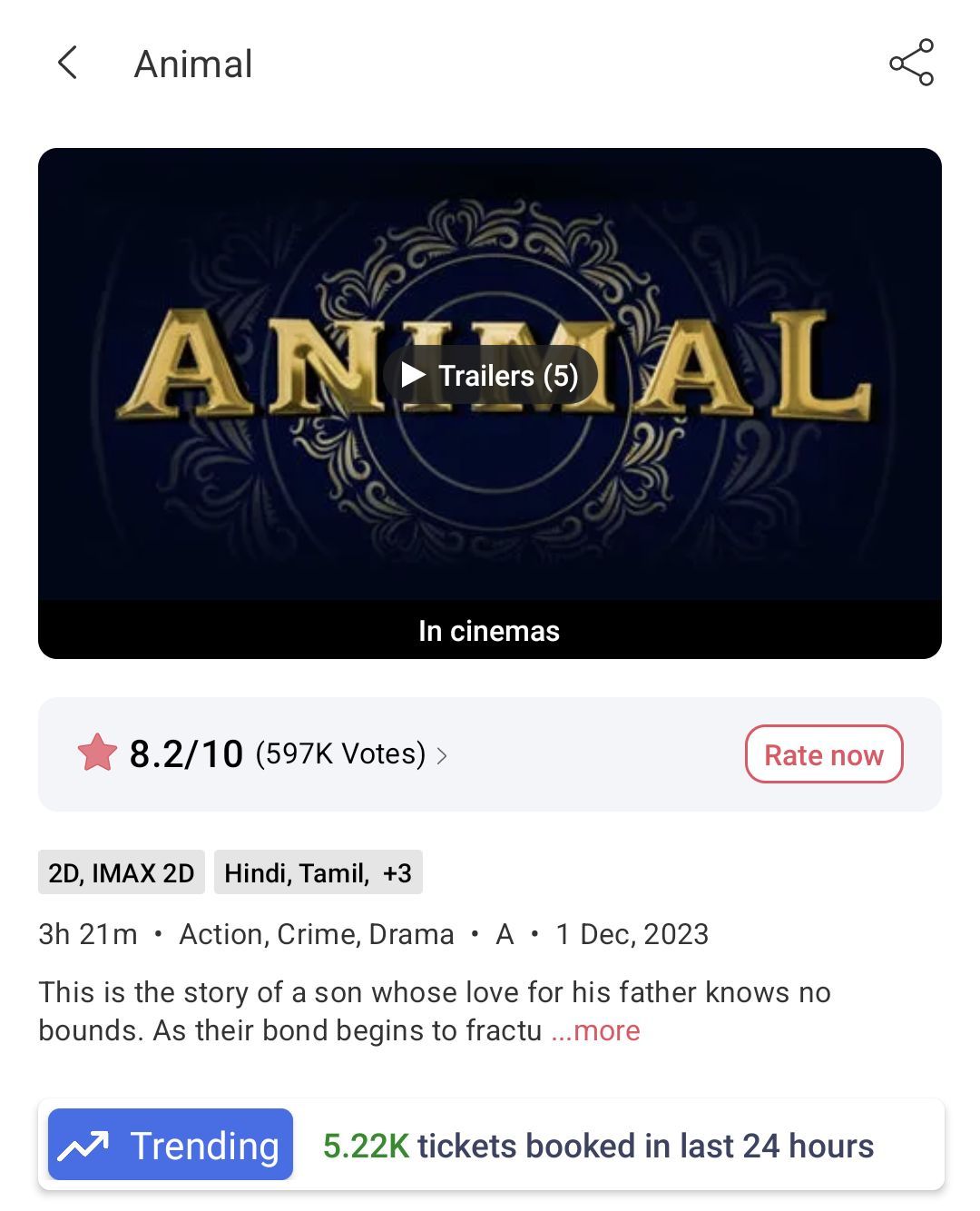Select the 2D, IMAX 2D format tag

point(122,872)
